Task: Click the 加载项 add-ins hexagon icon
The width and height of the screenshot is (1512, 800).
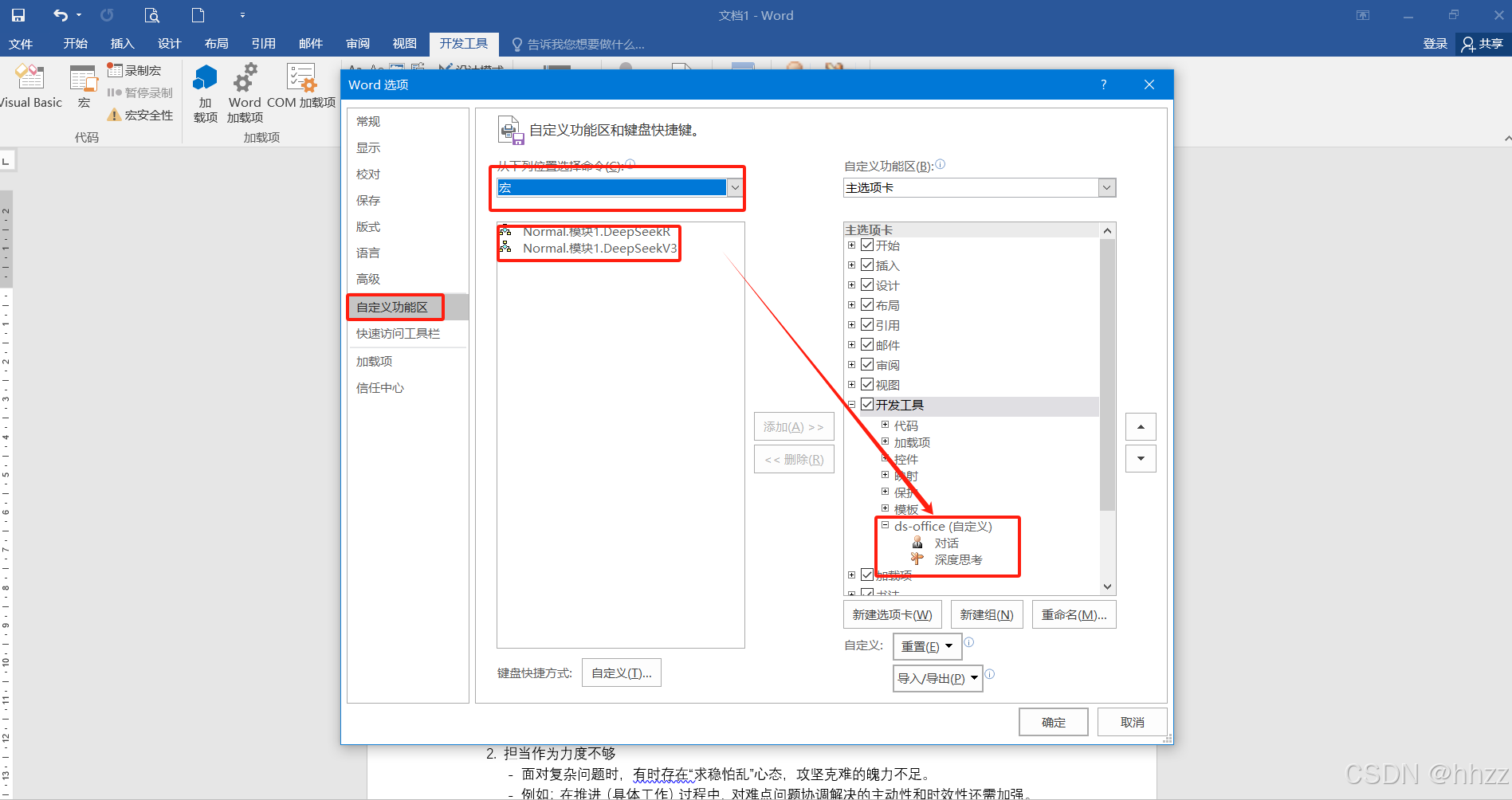Action: [x=205, y=77]
